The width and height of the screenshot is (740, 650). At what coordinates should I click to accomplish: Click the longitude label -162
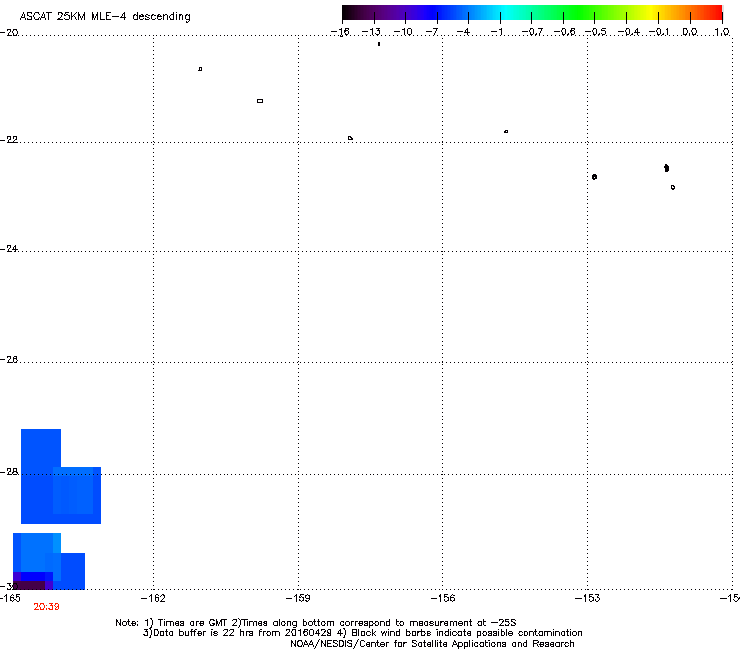[153, 598]
